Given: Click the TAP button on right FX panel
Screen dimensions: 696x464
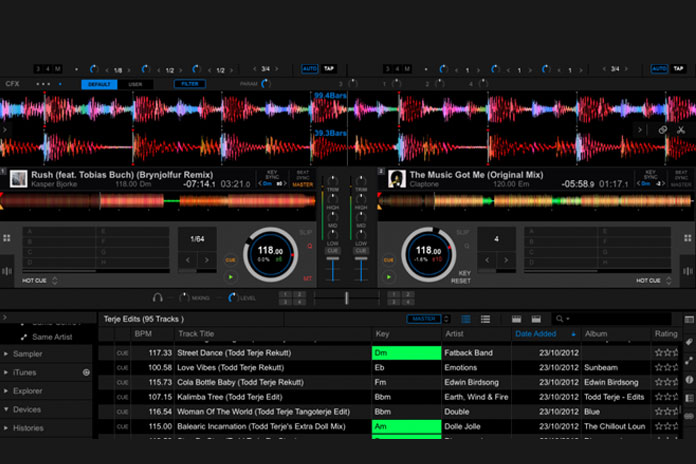Looking at the screenshot, I should point(677,69).
